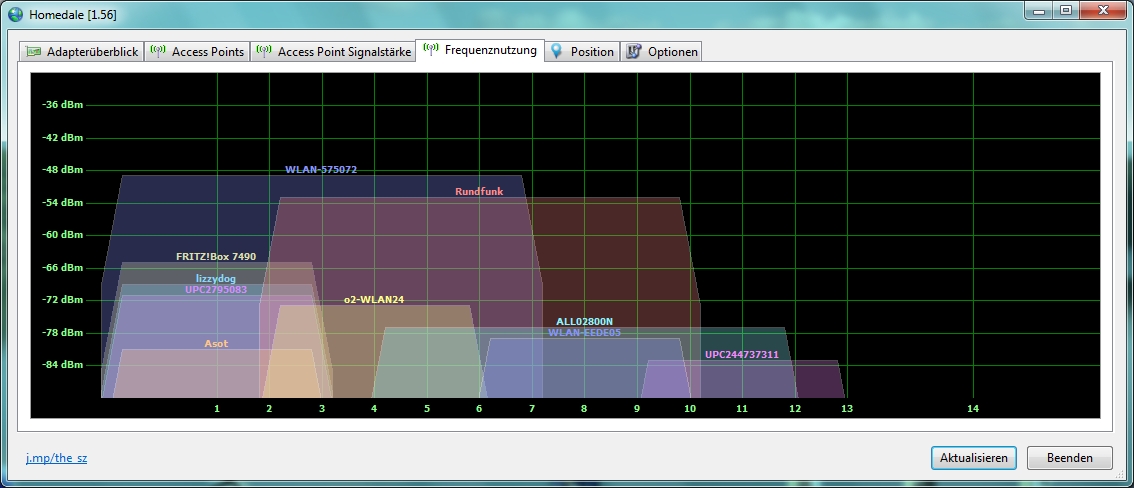
Task: Click the o2-WLAN24 network label
Action: [x=374, y=300]
